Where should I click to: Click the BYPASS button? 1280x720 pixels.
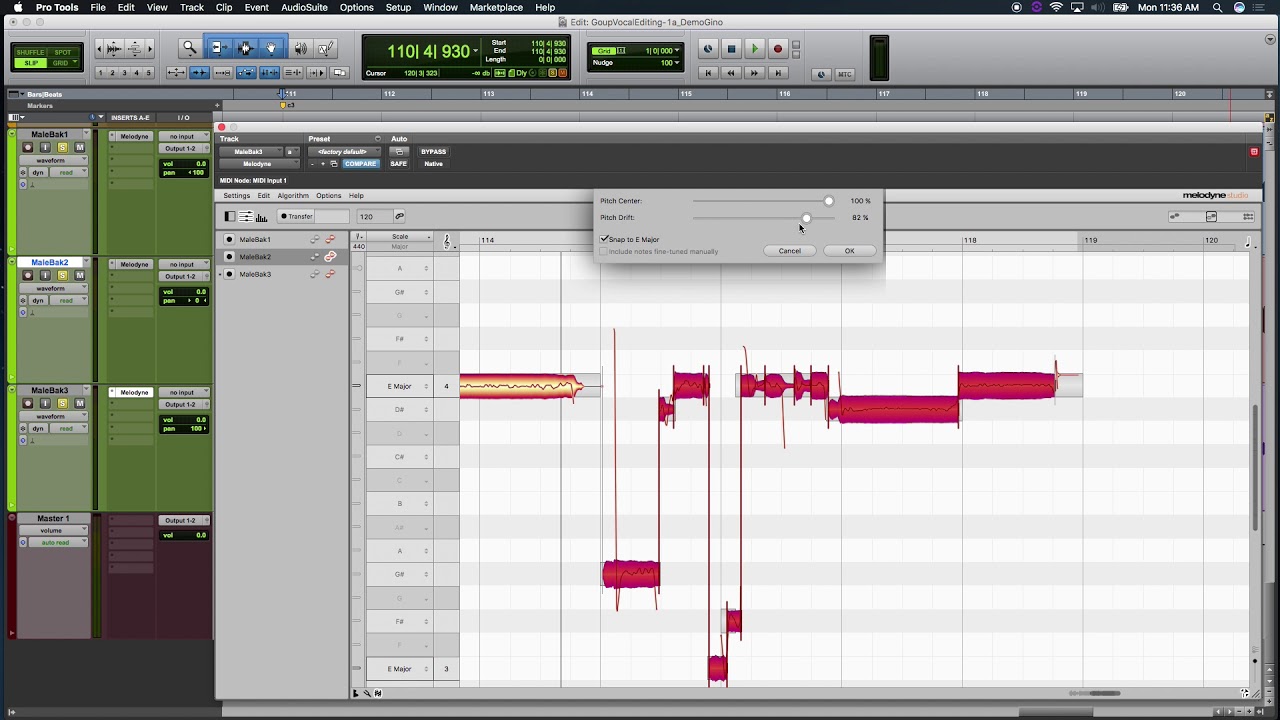pos(433,152)
